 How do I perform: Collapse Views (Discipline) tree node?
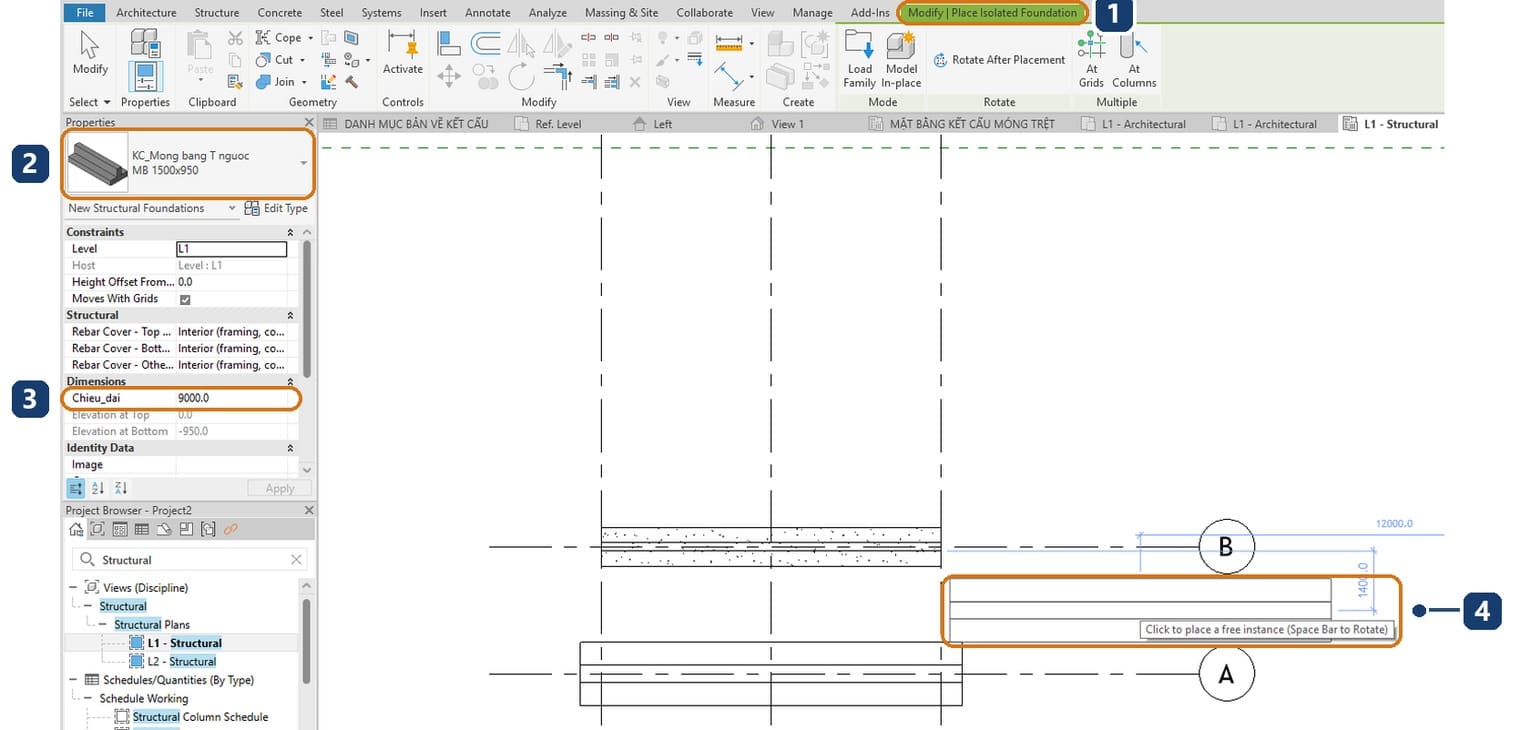74,587
